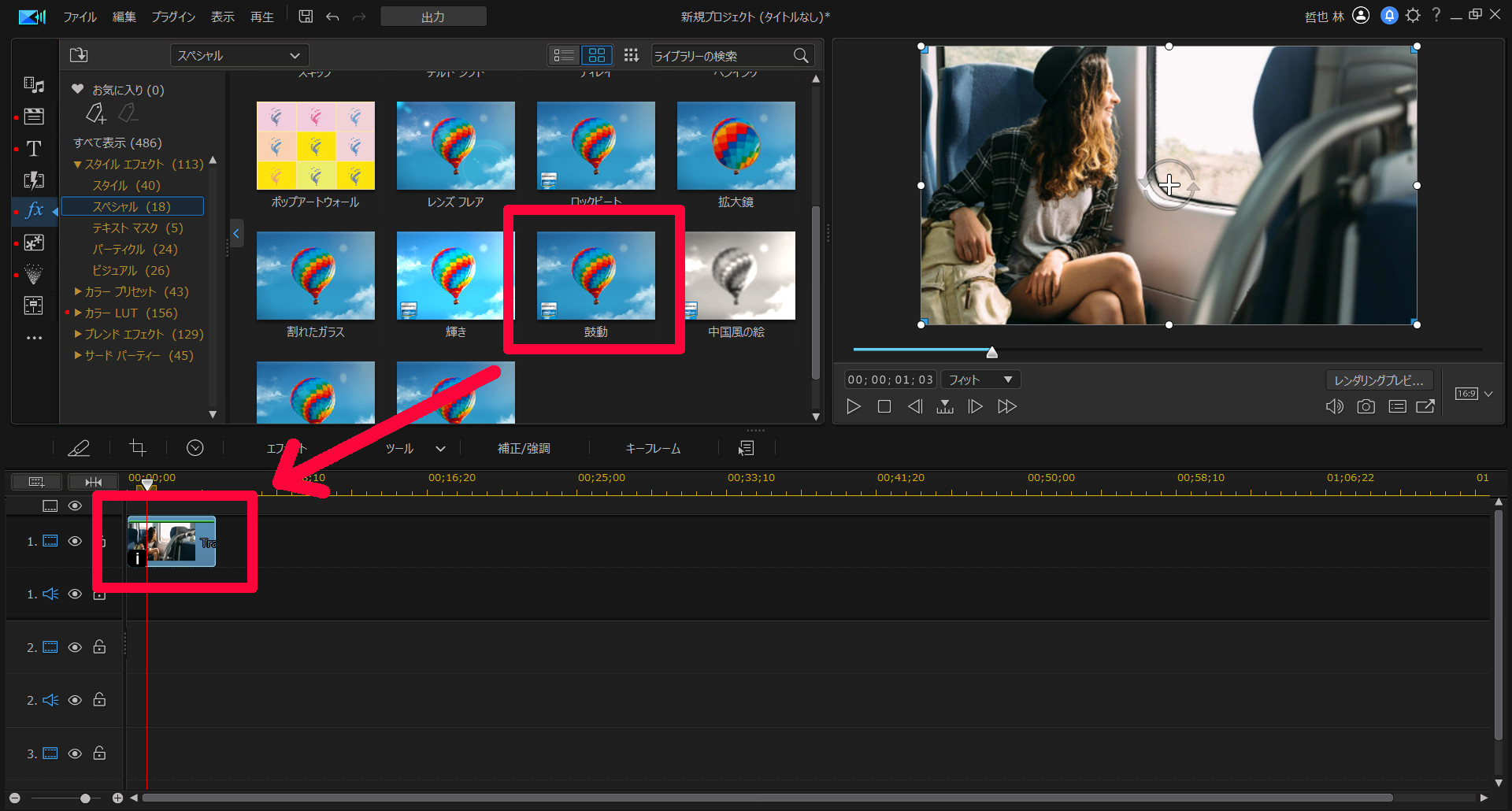The height and width of the screenshot is (811, 1512).
Task: Toggle lock on video track 2
Action: [100, 647]
